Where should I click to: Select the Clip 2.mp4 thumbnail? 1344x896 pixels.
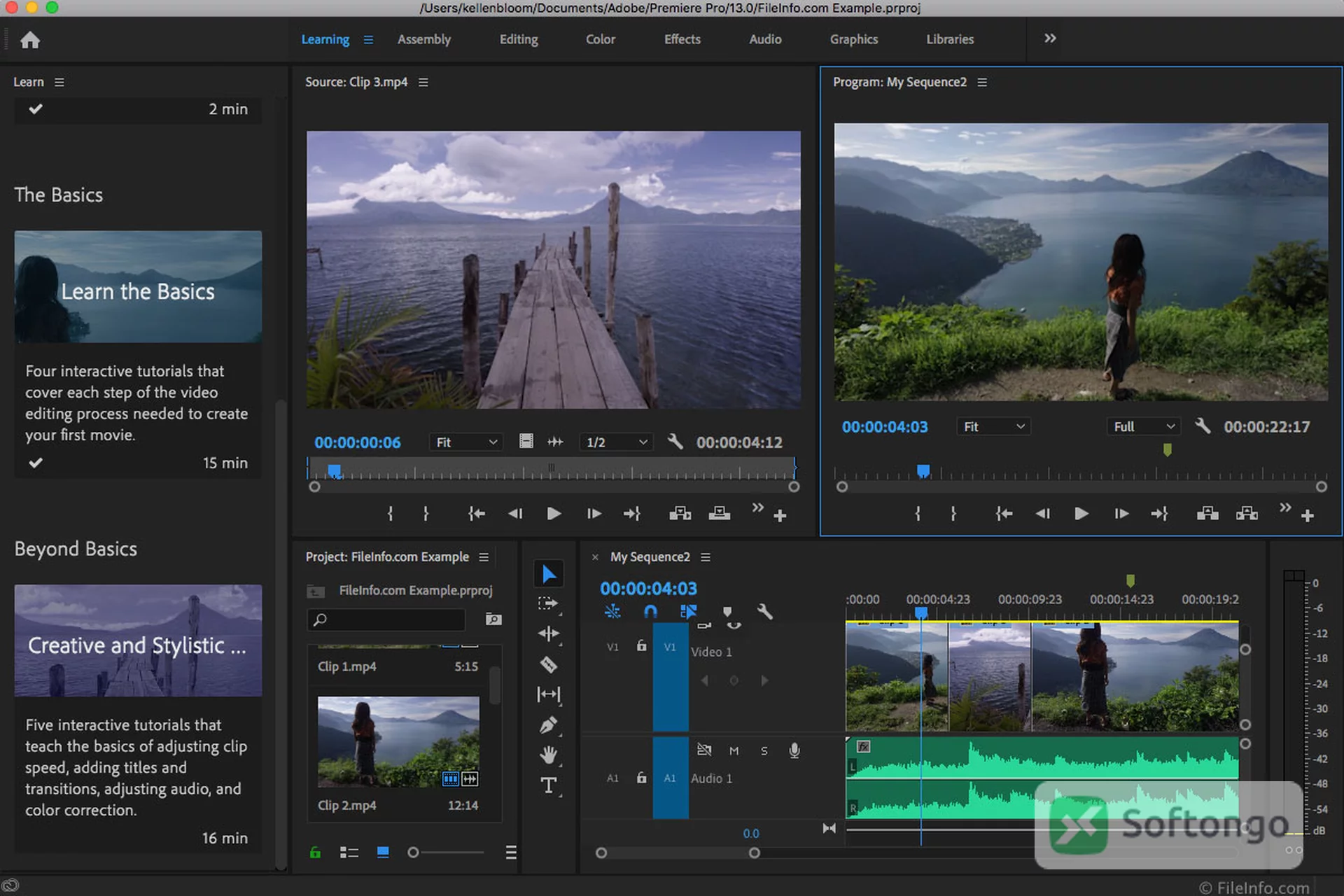click(398, 742)
